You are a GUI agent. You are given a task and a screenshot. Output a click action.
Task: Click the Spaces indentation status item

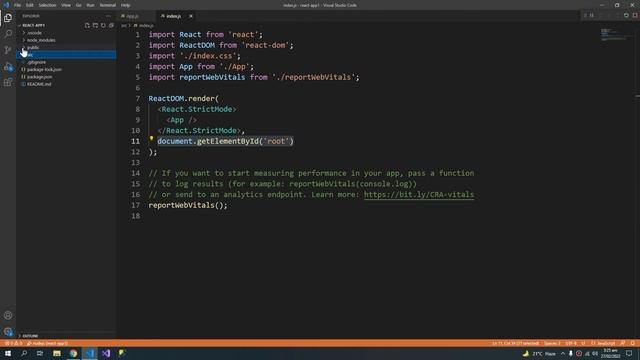pyautogui.click(x=552, y=343)
